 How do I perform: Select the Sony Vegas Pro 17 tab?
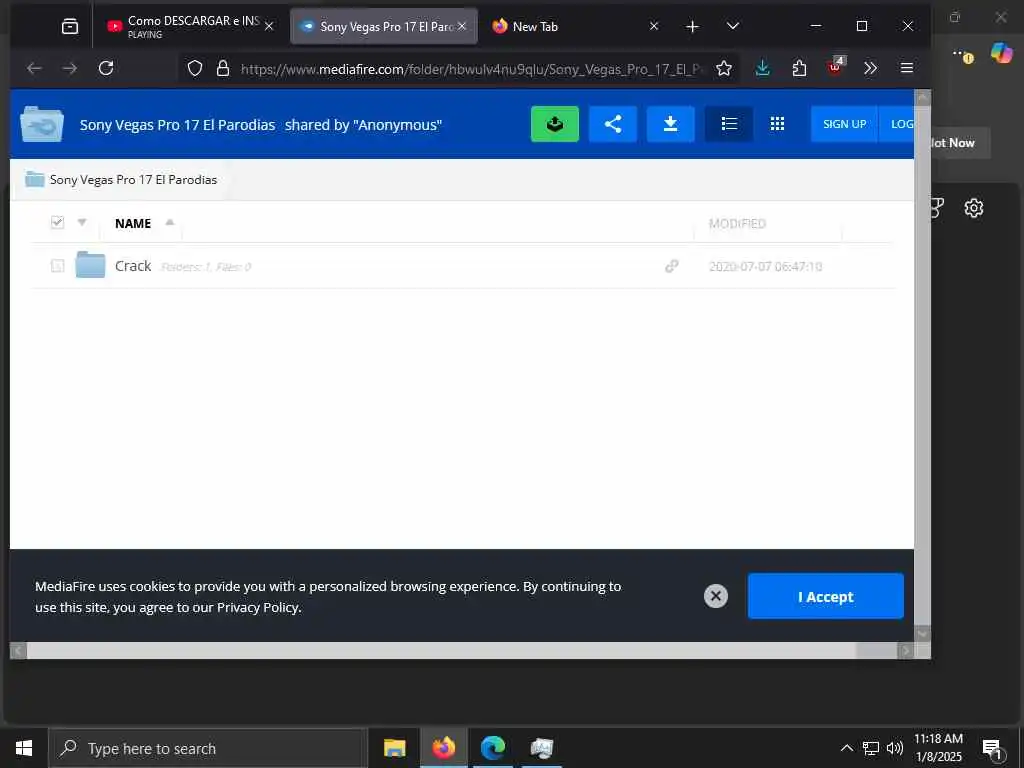coord(383,26)
